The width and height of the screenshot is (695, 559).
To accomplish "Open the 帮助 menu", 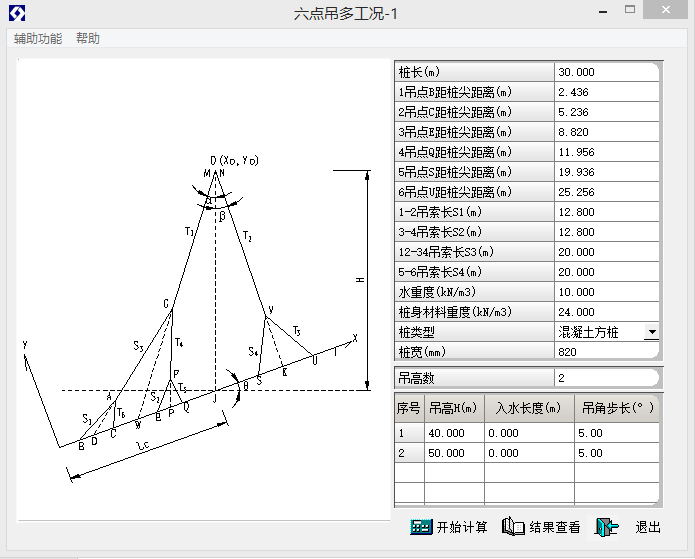I will [88, 39].
